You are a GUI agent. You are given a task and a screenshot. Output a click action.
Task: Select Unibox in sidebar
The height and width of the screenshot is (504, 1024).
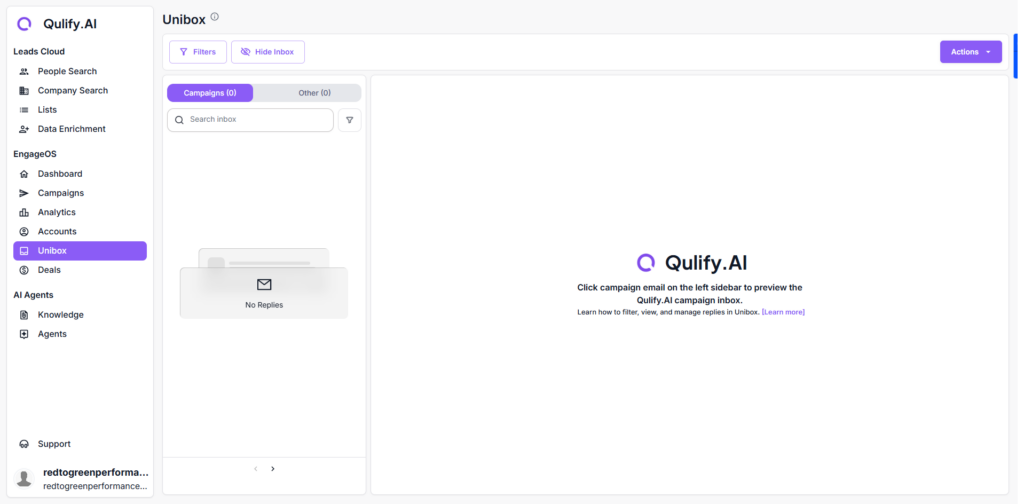80,251
